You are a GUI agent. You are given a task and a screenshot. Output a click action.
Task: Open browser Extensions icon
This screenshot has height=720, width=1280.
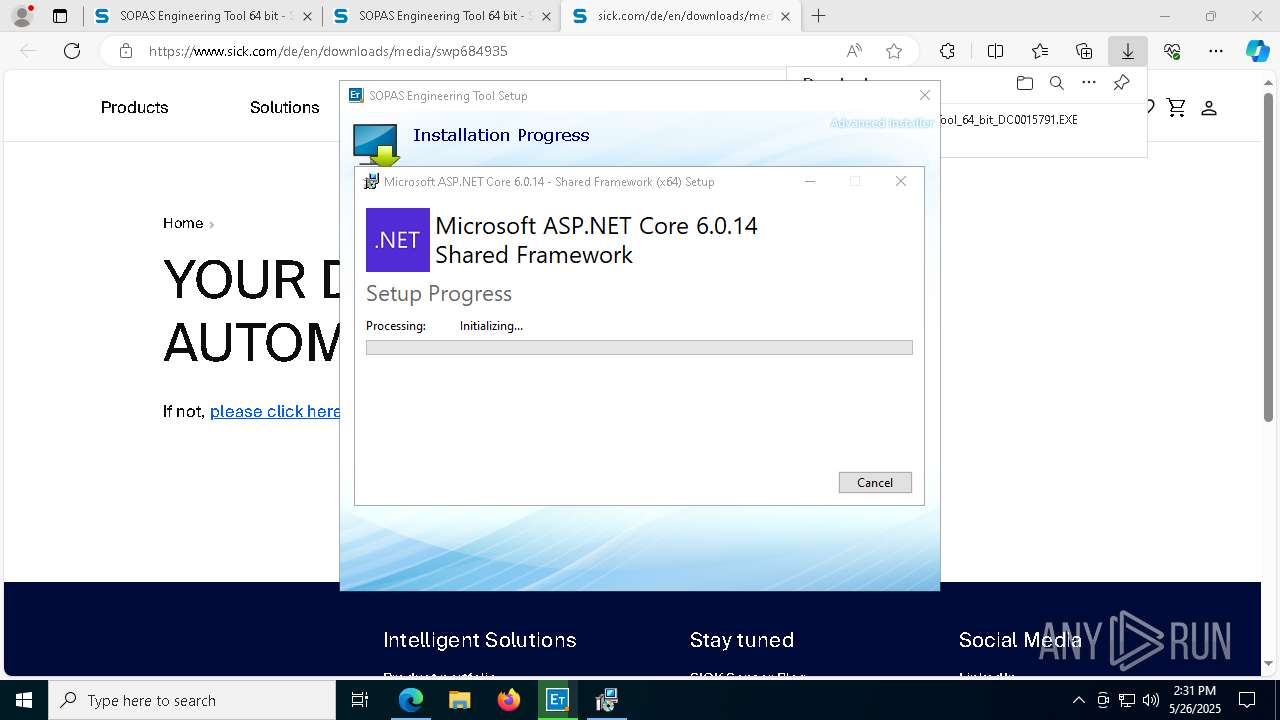point(947,51)
